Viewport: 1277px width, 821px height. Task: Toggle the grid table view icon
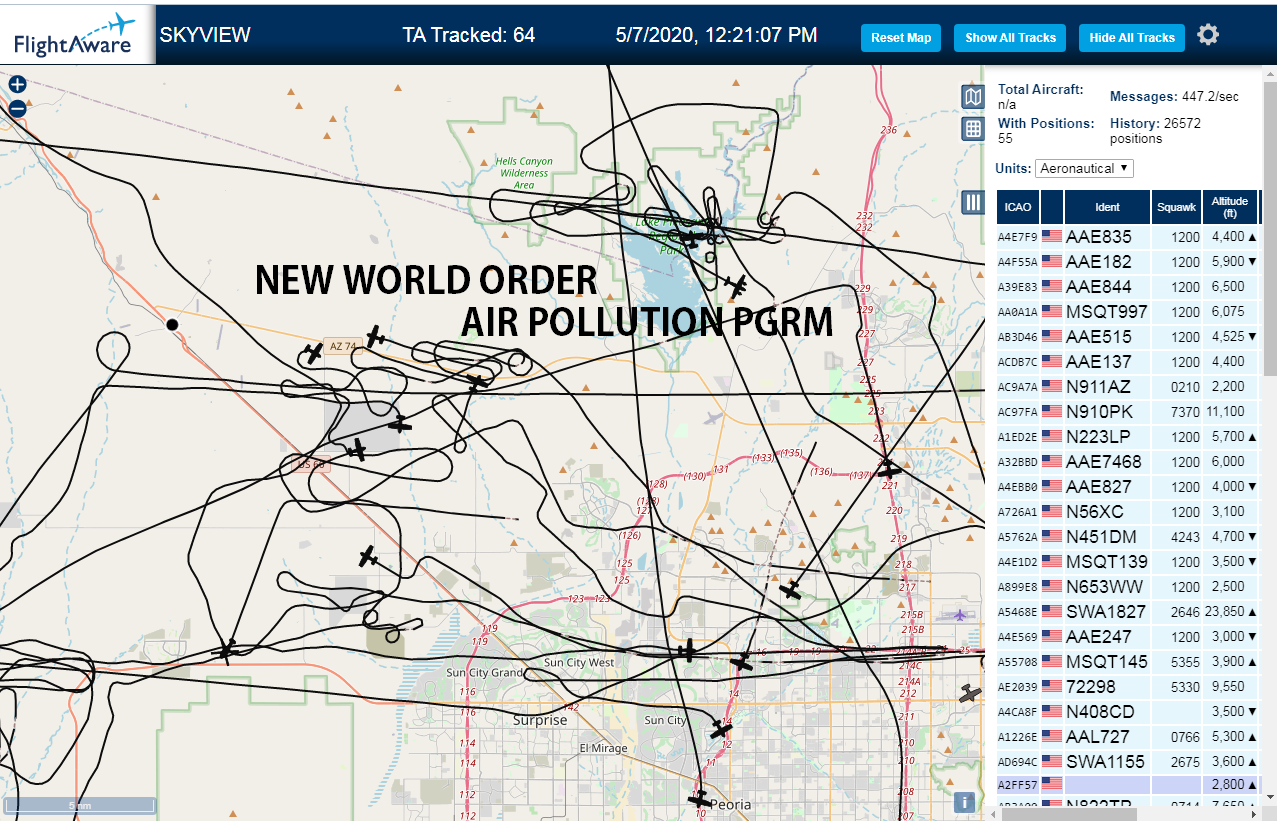click(973, 129)
